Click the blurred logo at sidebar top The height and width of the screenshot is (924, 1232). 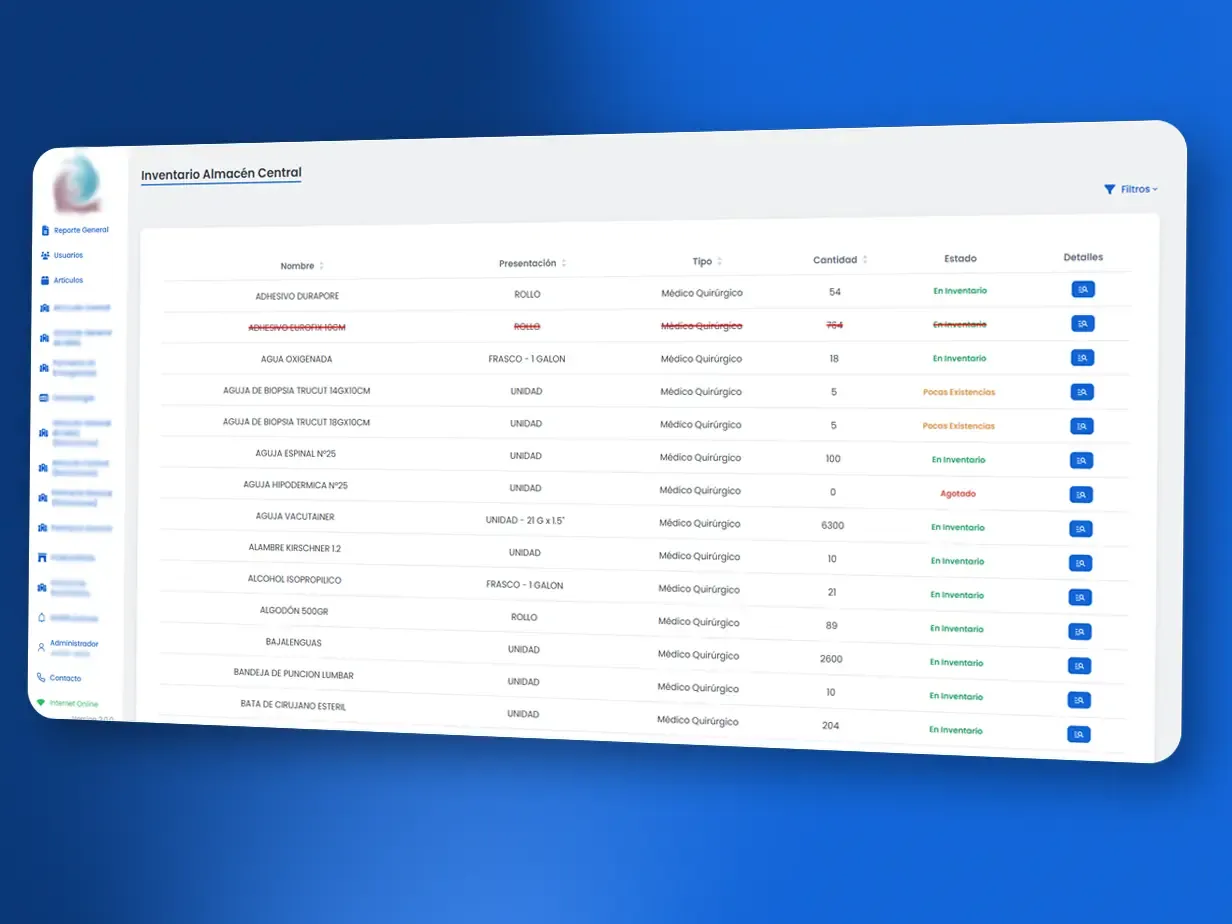[77, 182]
